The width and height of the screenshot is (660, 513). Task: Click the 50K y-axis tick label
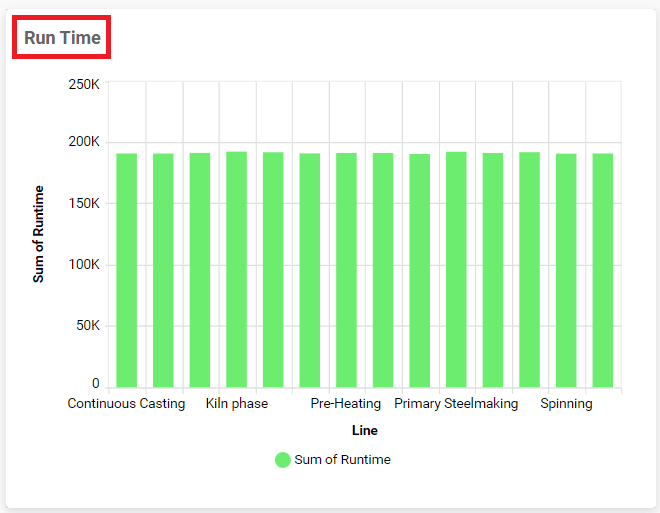point(86,326)
